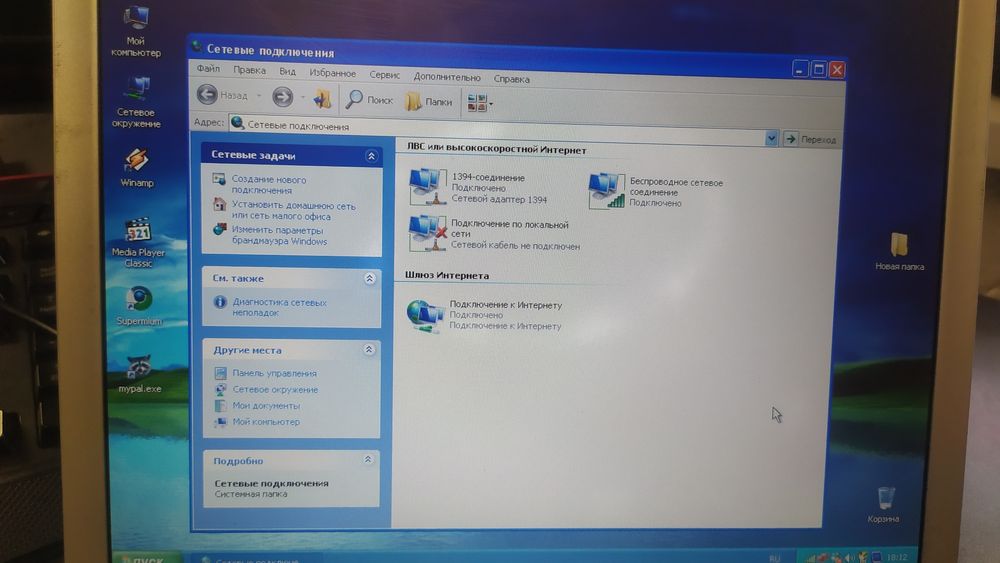Open the Дополнительно menu
This screenshot has width=1000, height=563.
[446, 77]
